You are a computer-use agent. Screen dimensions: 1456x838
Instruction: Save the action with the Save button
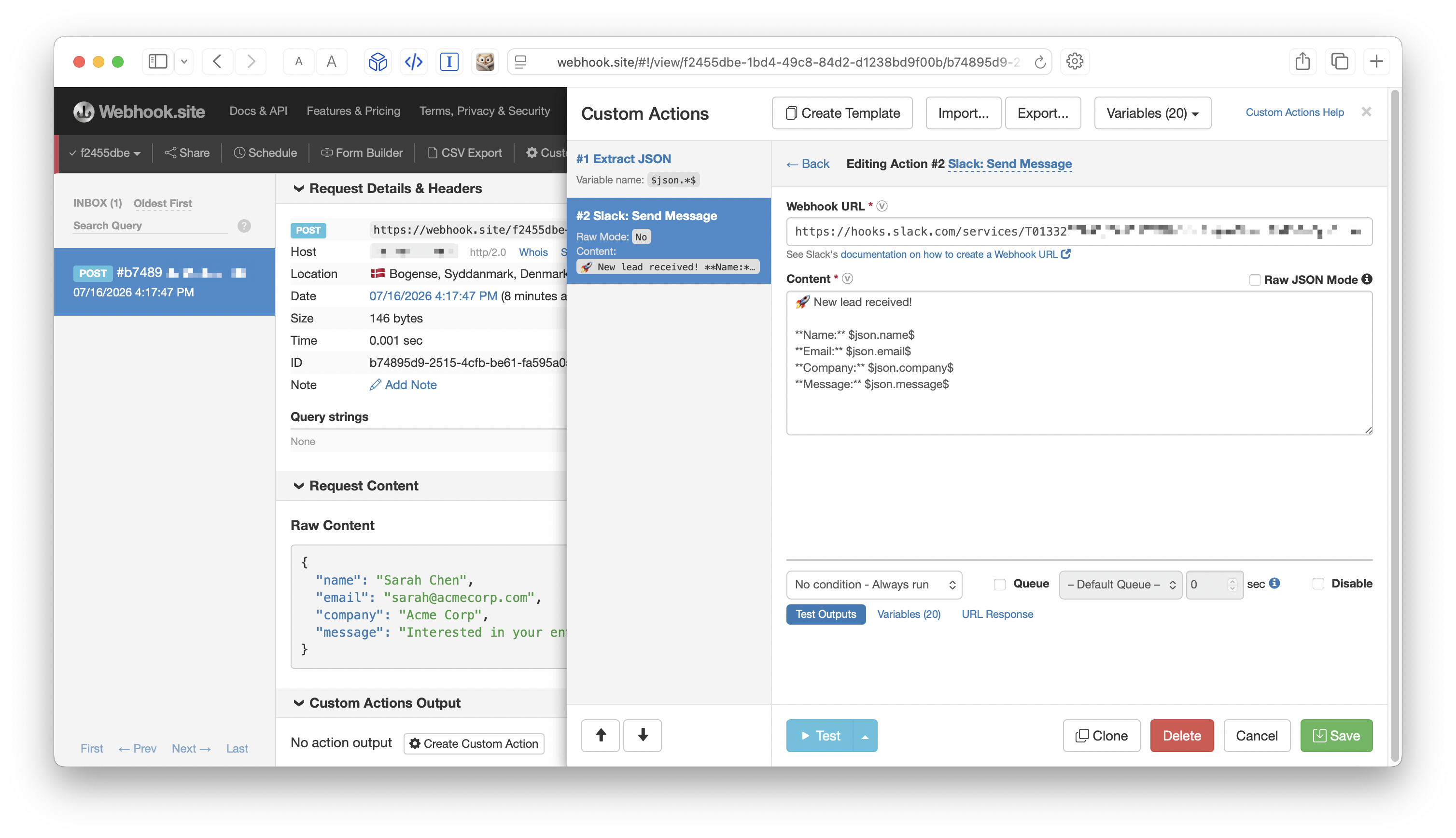coord(1336,736)
